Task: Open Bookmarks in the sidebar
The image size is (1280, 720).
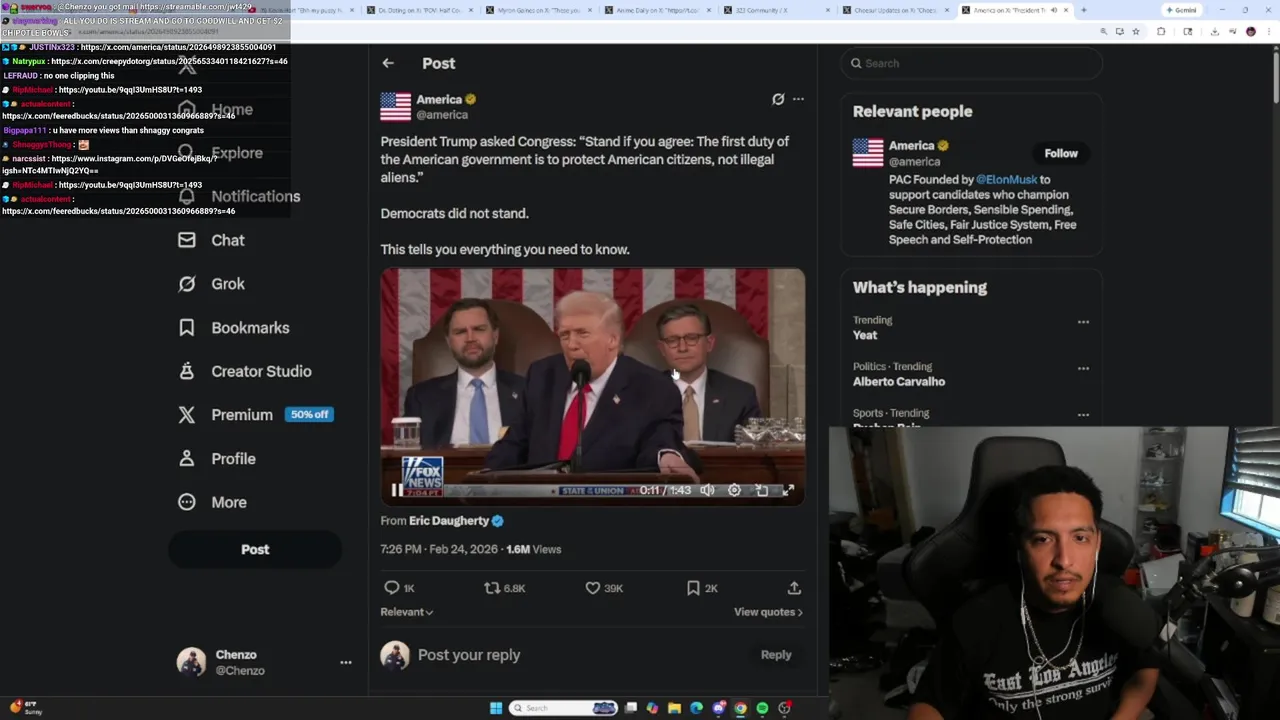Action: (233, 328)
